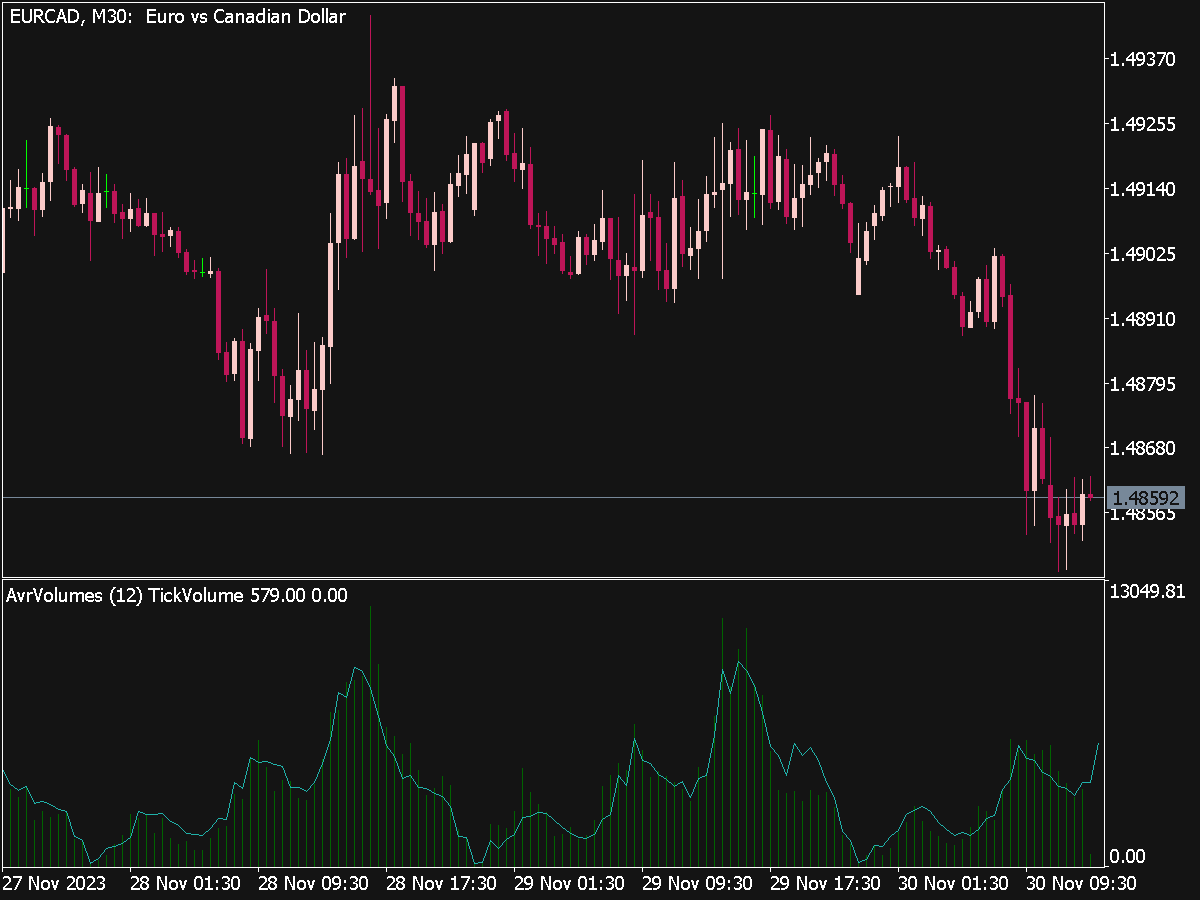Image resolution: width=1200 pixels, height=900 pixels.
Task: Click the 1.48795 price axis label
Action: pyautogui.click(x=1142, y=385)
